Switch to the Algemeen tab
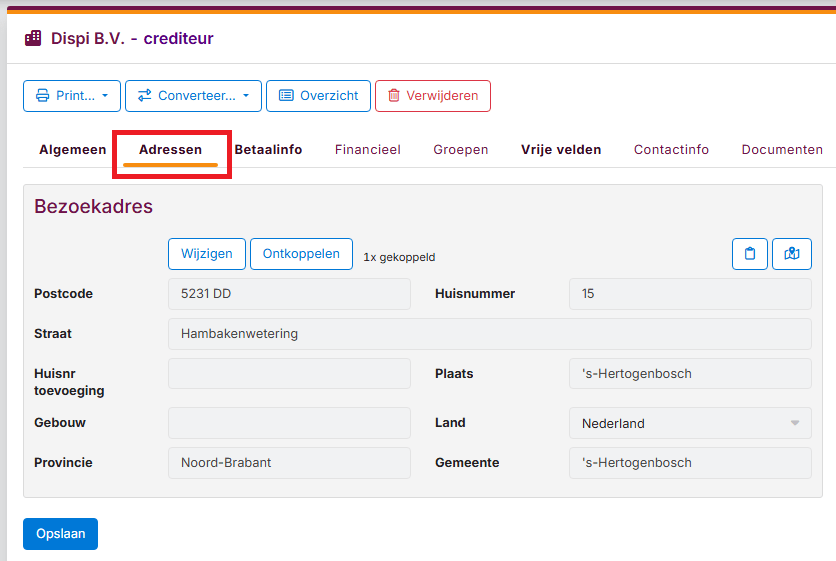The image size is (836, 561). click(x=72, y=150)
